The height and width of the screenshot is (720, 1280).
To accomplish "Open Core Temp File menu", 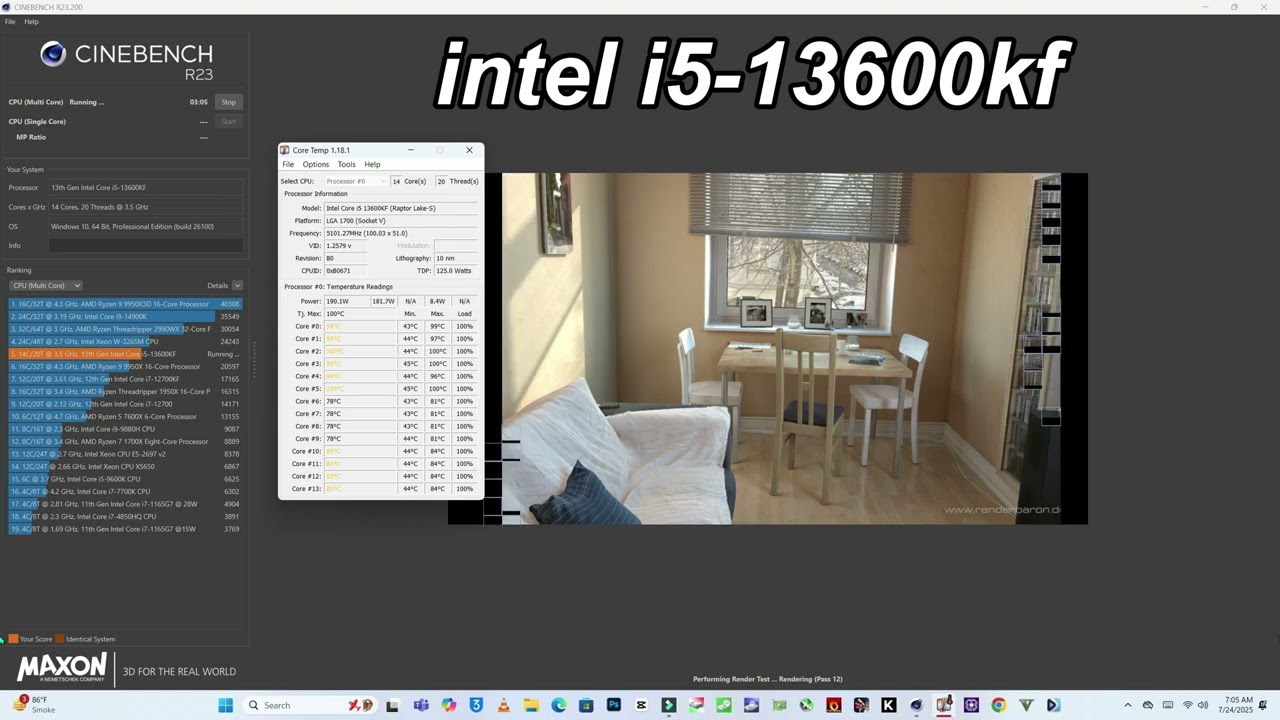I will (288, 164).
